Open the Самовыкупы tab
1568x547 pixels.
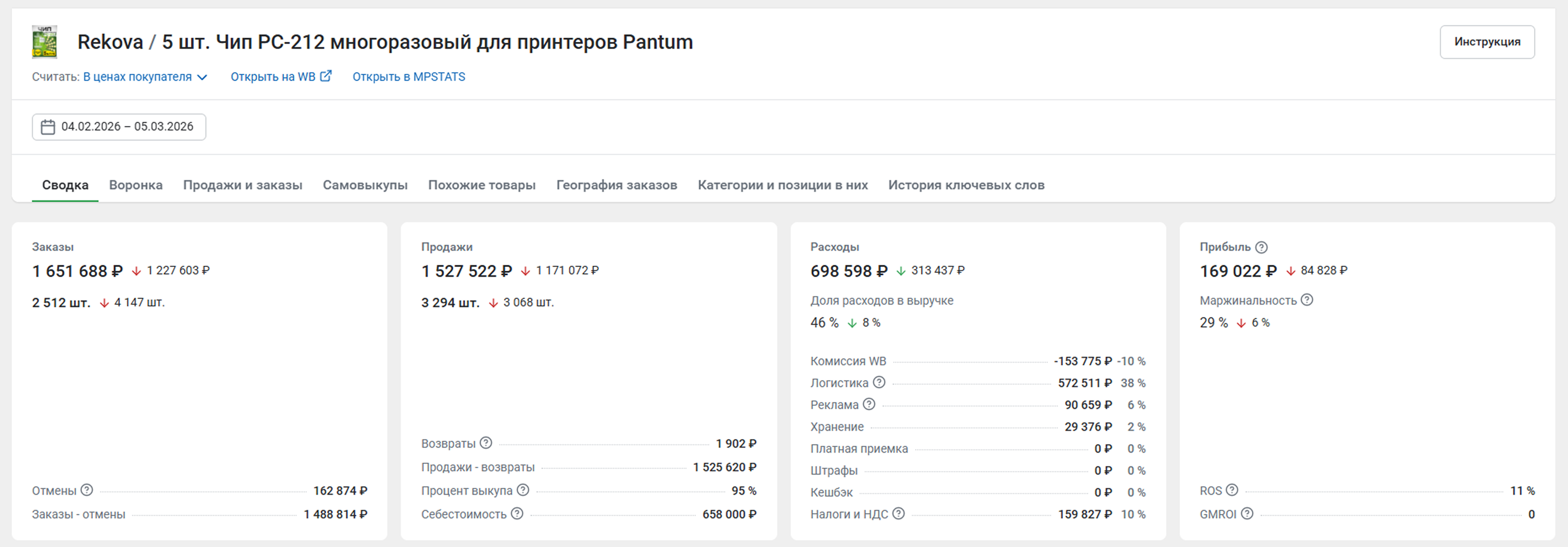click(x=365, y=185)
